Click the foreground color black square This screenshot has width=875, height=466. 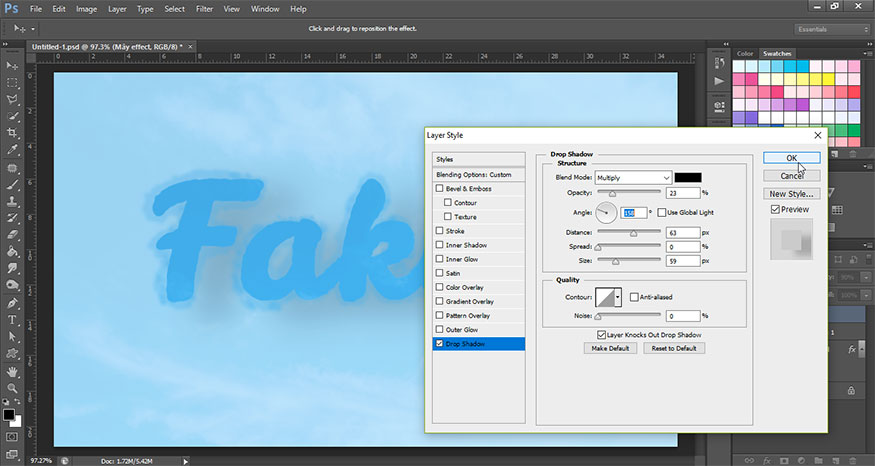click(8, 415)
